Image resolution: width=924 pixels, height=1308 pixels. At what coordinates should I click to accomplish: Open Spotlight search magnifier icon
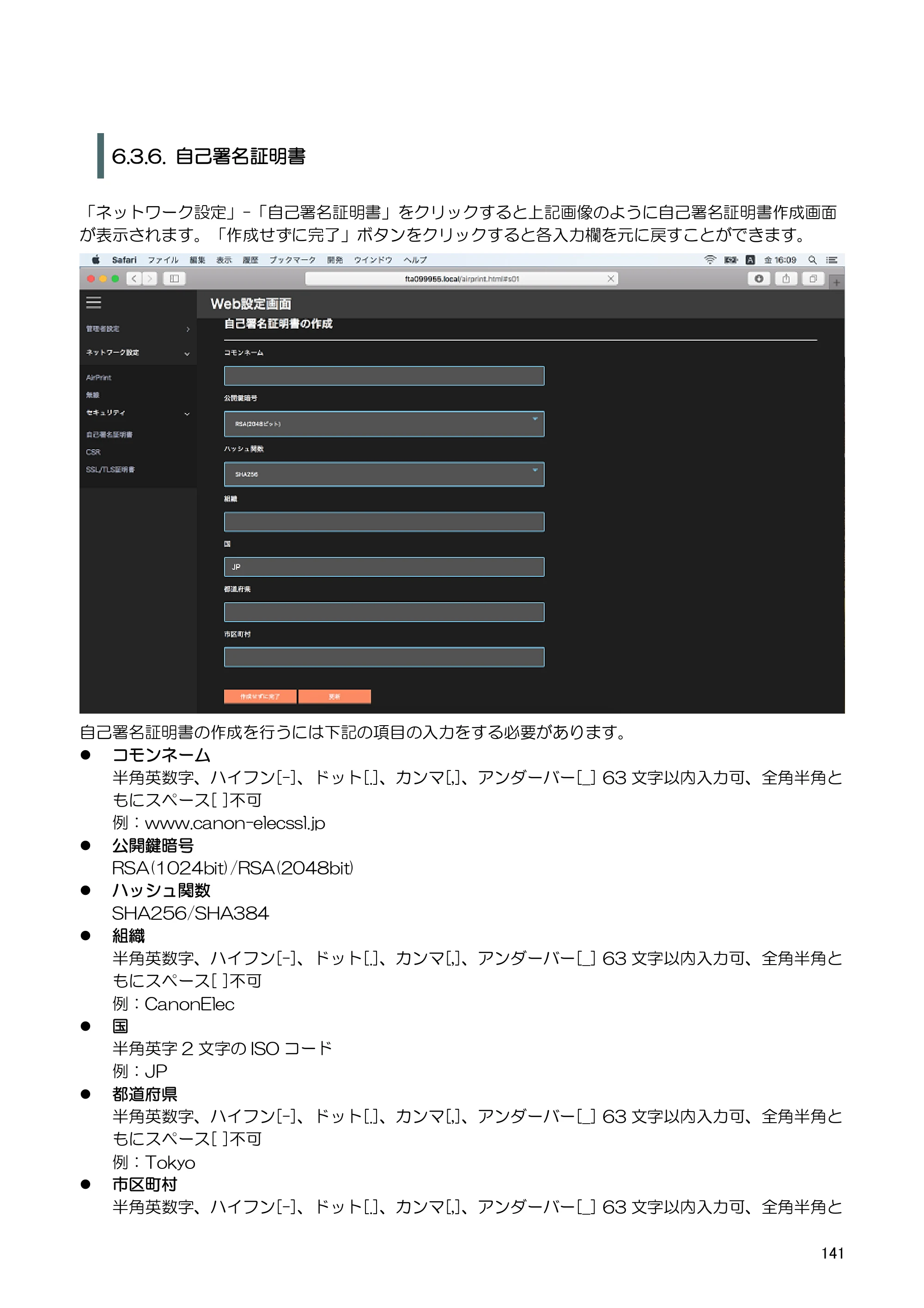(812, 260)
